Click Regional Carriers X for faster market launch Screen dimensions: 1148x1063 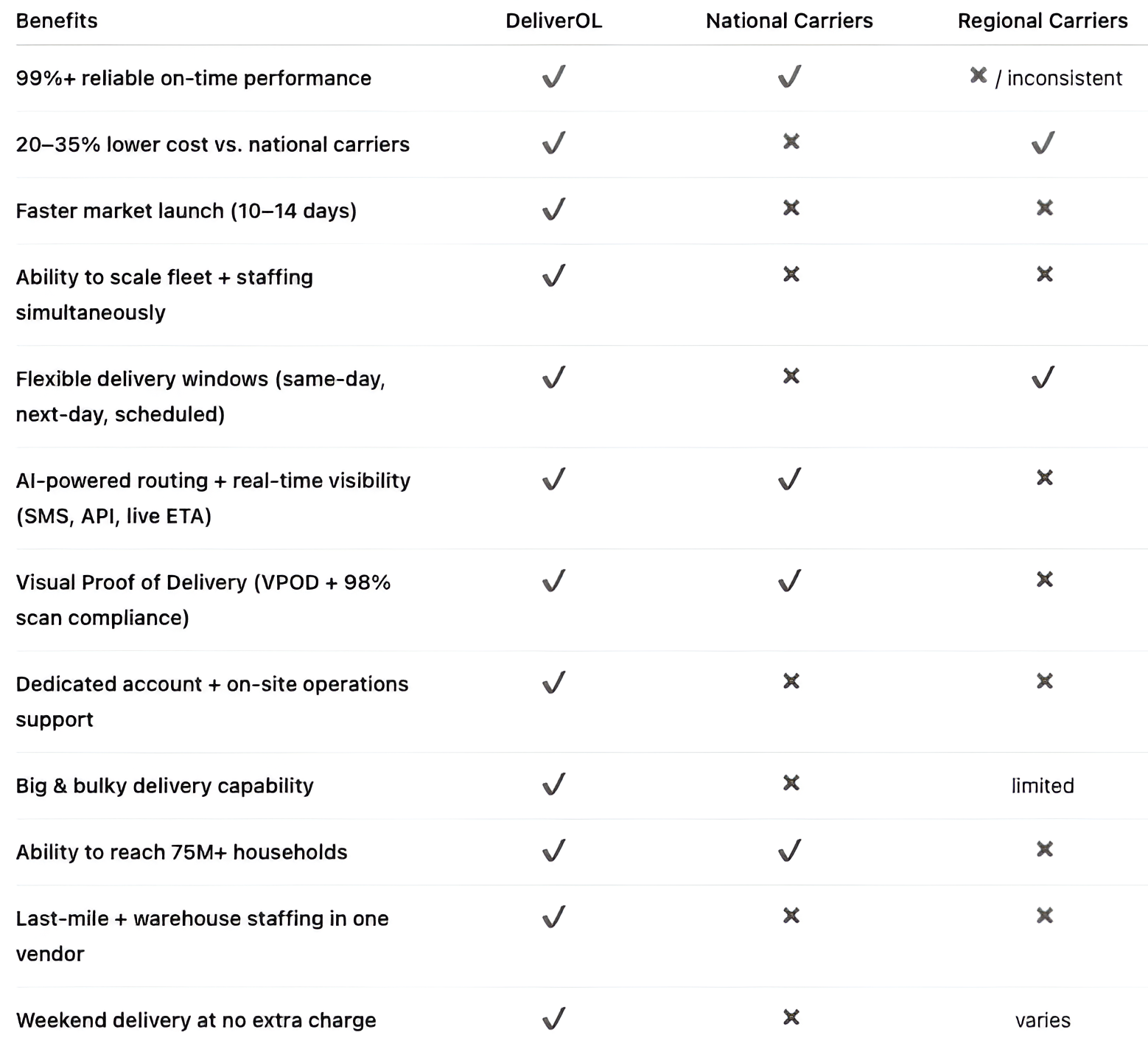(1044, 208)
